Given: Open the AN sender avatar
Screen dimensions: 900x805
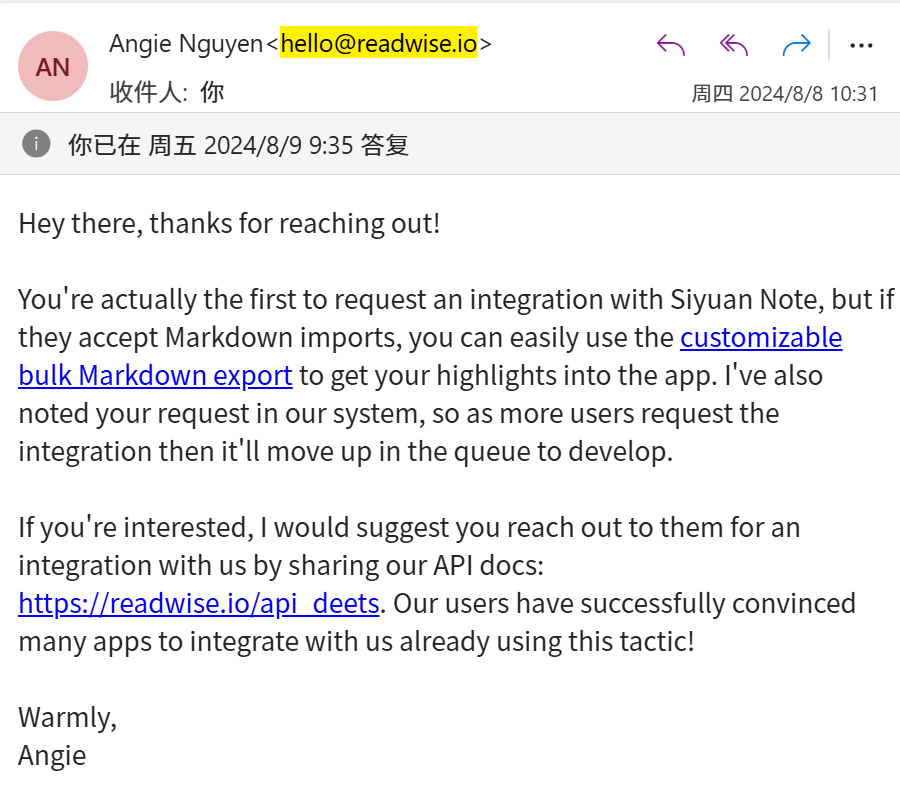Looking at the screenshot, I should (53, 66).
